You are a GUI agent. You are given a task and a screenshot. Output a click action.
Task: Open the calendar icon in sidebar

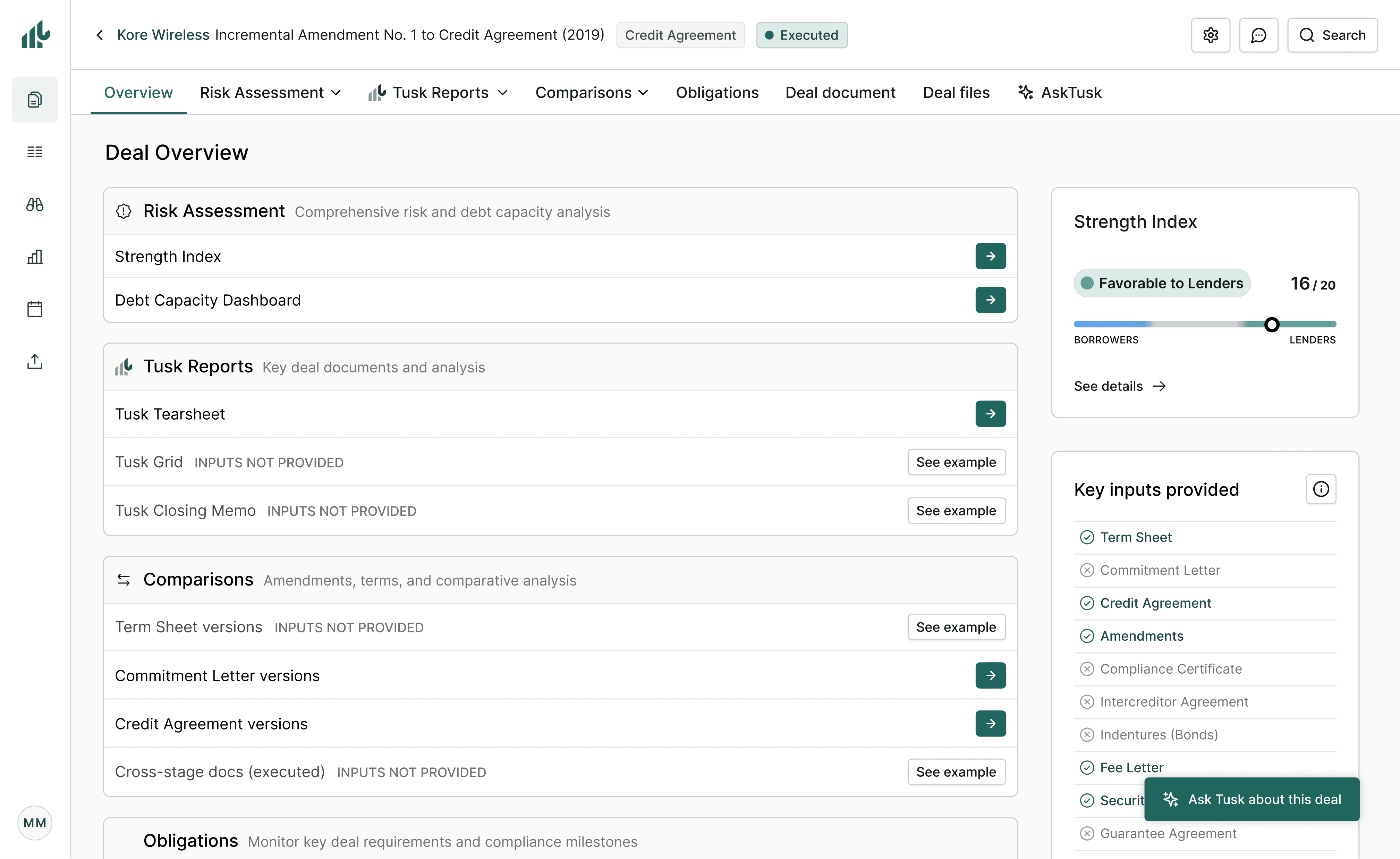pyautogui.click(x=35, y=309)
